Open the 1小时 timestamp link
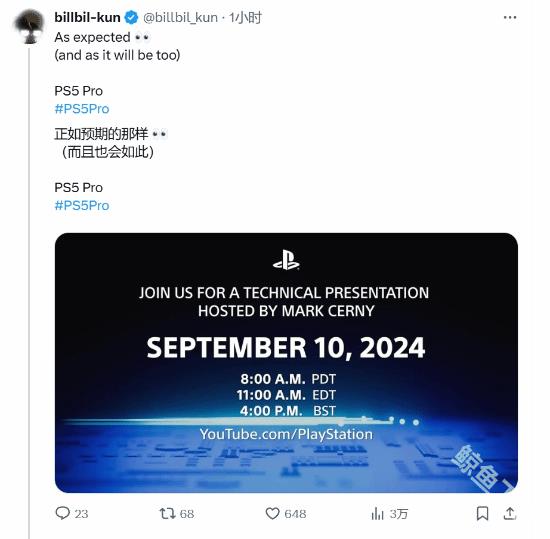This screenshot has width=550, height=539. click(245, 18)
